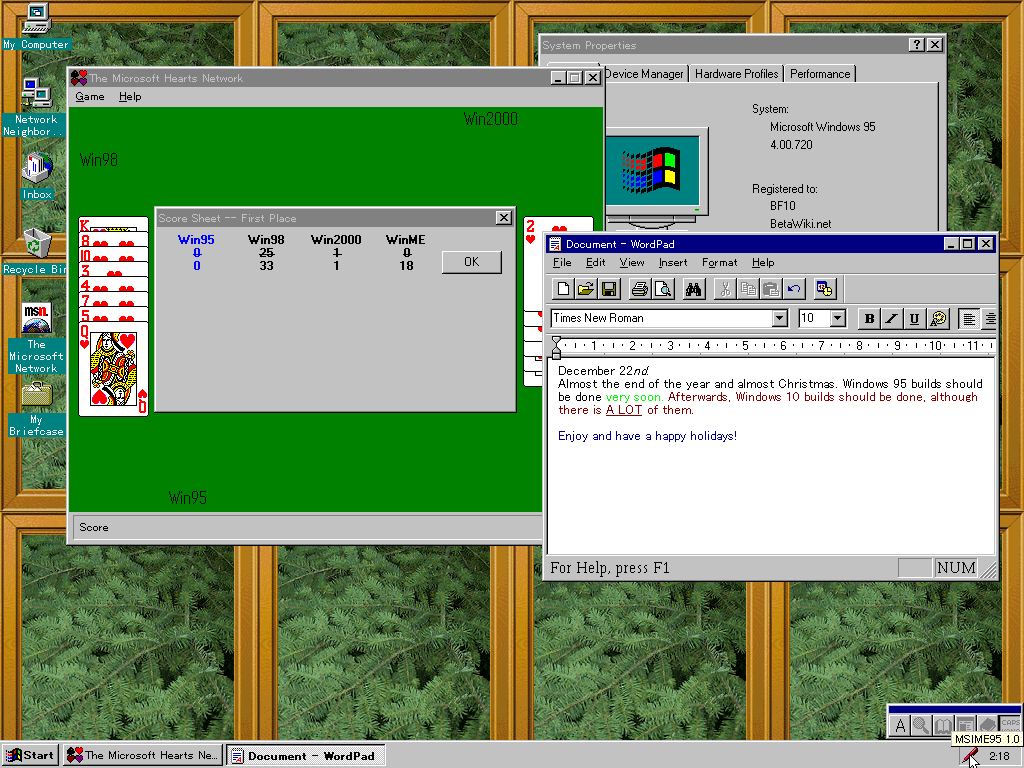
Task: Select the Network Neighborhood desktop icon
Action: [x=36, y=108]
